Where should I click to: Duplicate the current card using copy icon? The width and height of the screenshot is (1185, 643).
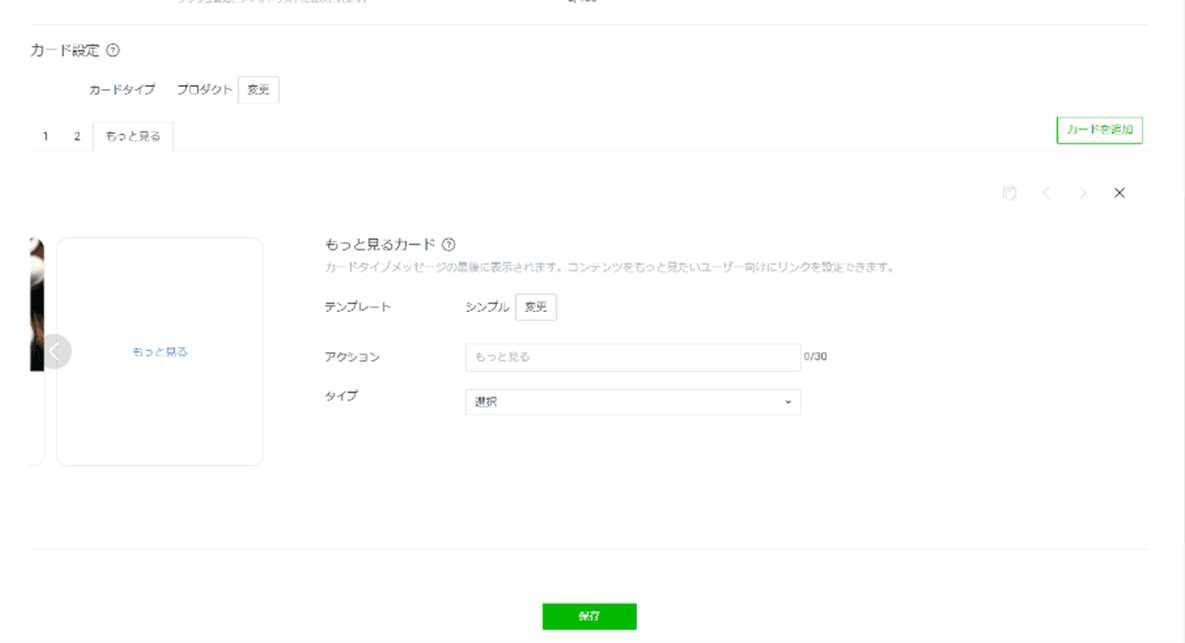[1010, 192]
